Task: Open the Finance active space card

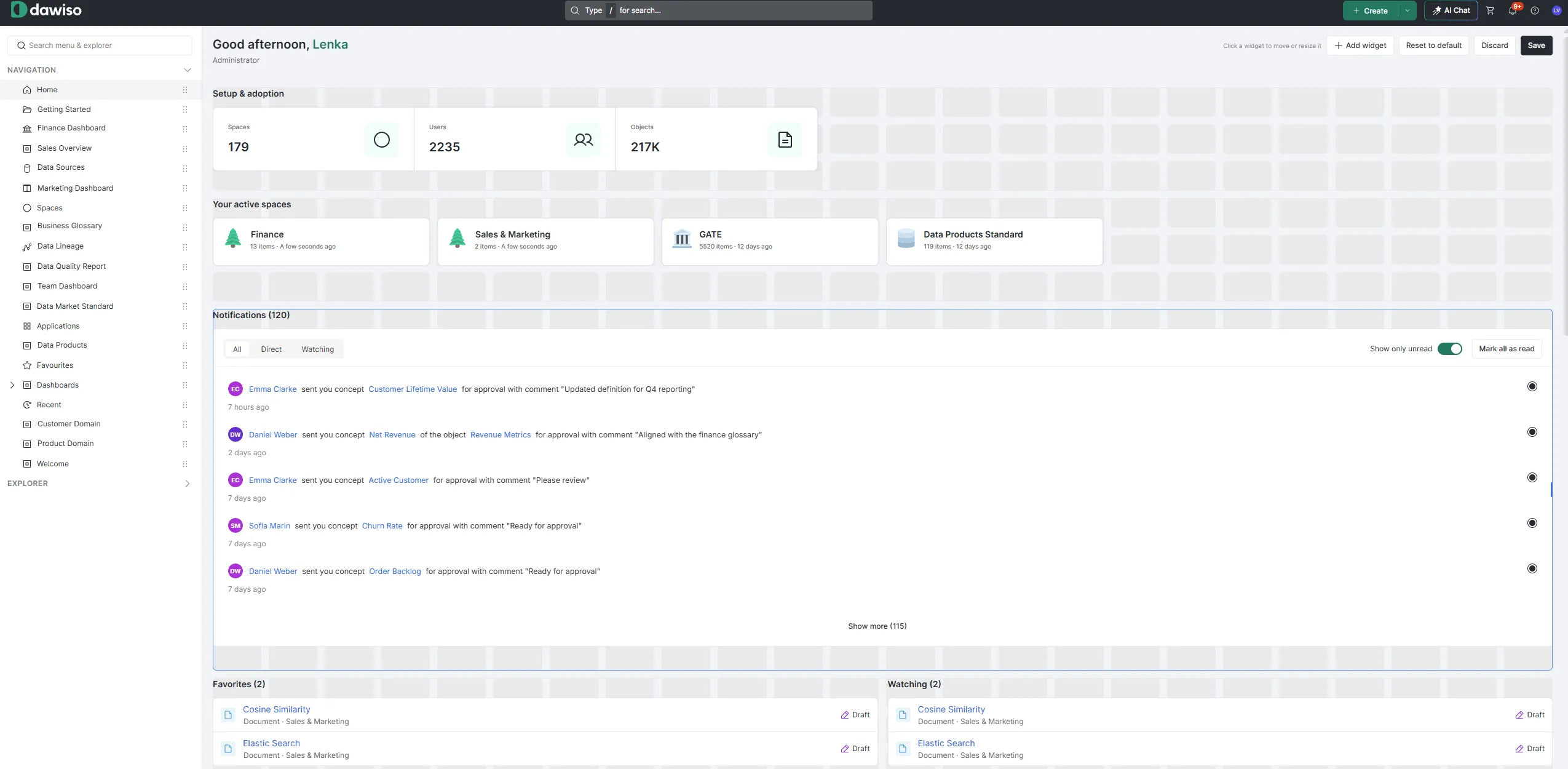Action: click(321, 242)
